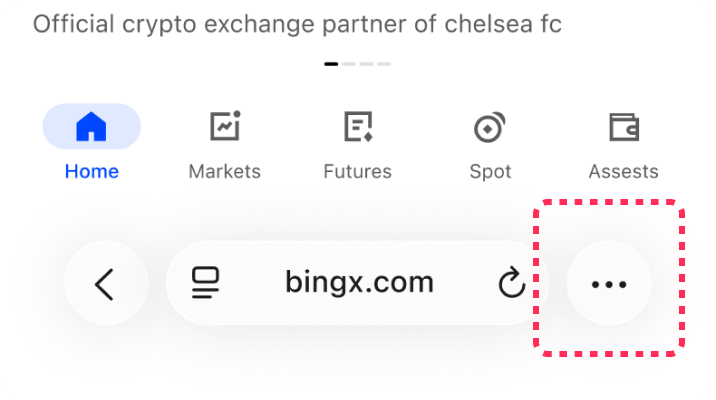716x400 pixels.
Task: Tap the Spot circular icon
Action: coord(490,127)
